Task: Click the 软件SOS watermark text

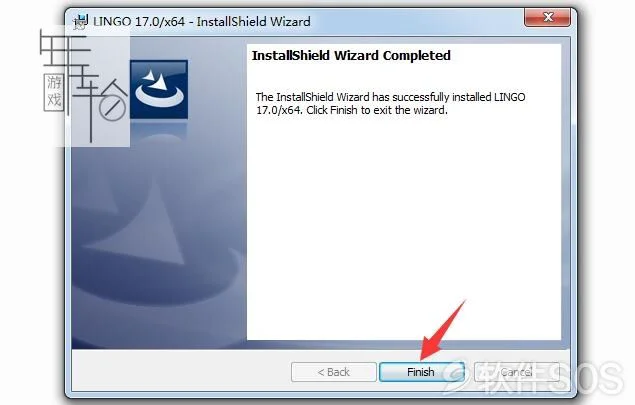Action: (551, 377)
